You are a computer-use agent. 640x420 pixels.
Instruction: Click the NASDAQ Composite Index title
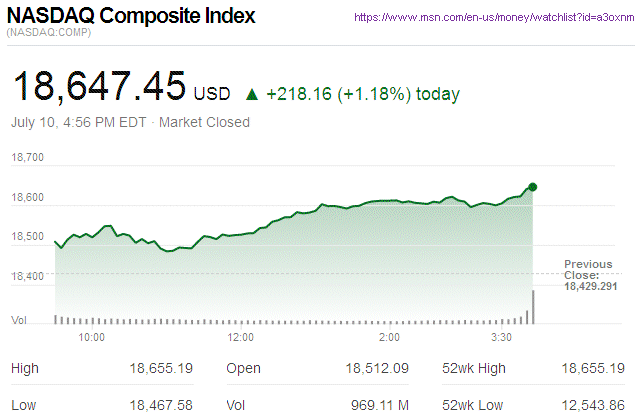pyautogui.click(x=131, y=17)
